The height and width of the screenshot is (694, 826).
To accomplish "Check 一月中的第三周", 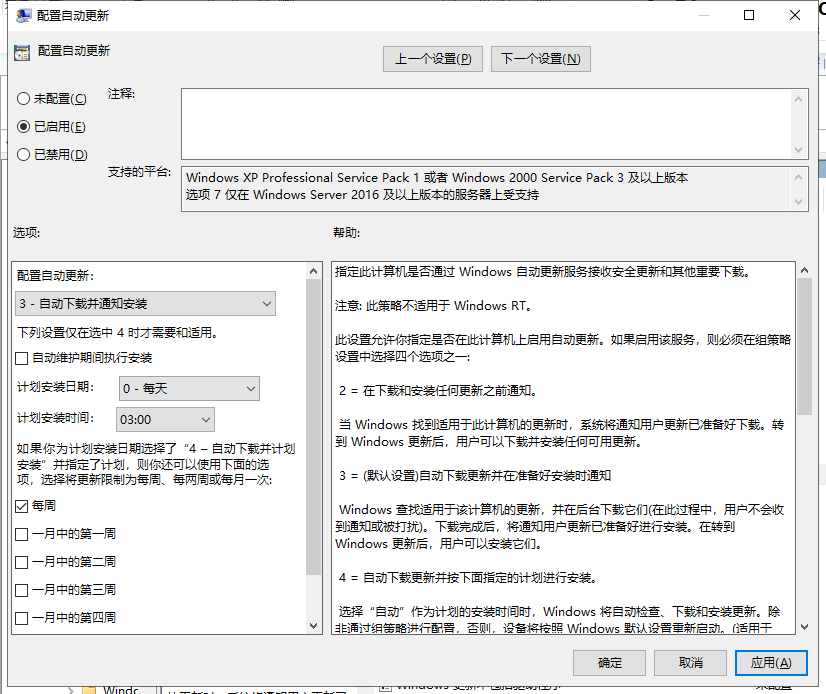I will [20, 590].
